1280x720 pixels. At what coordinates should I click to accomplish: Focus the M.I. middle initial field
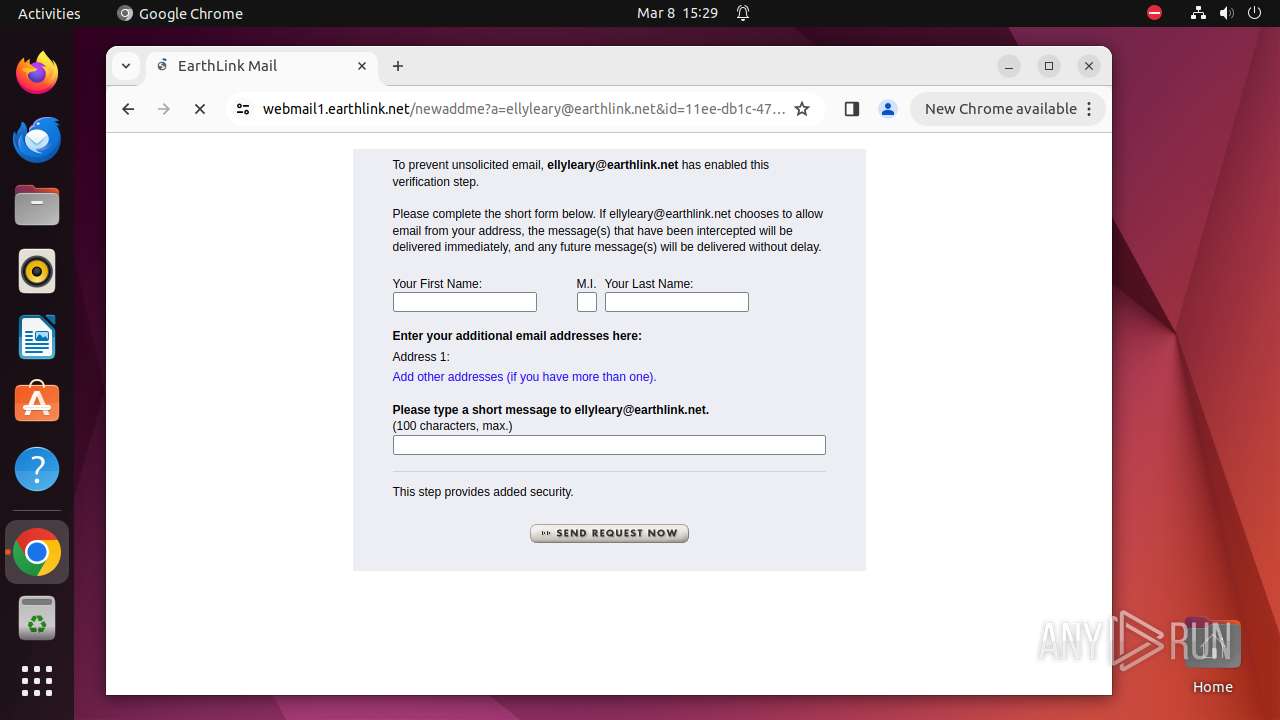coord(587,302)
